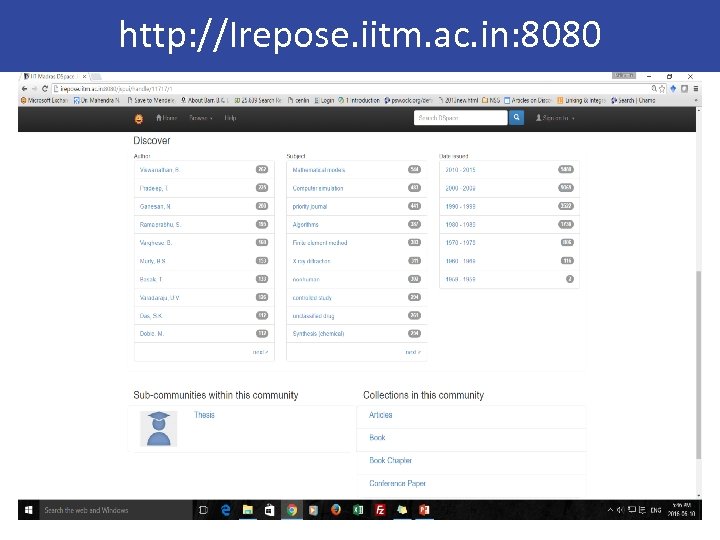
Task: Open the Chrome hamburger menu
Action: click(696, 89)
